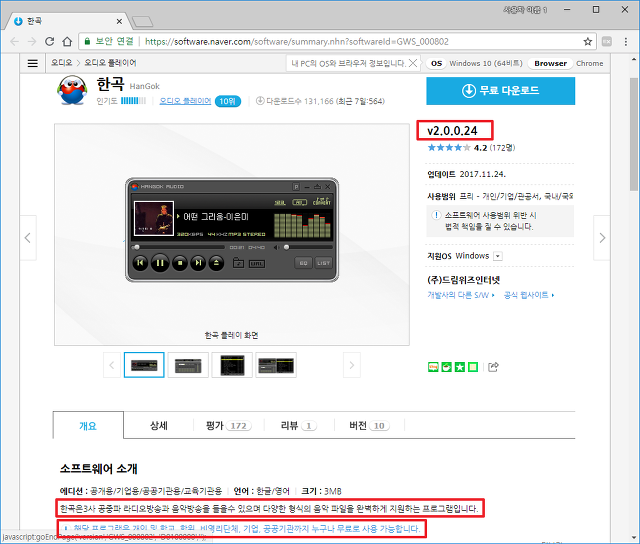Close the 한곡 browser tab
The image size is (640, 544).
coord(119,21)
